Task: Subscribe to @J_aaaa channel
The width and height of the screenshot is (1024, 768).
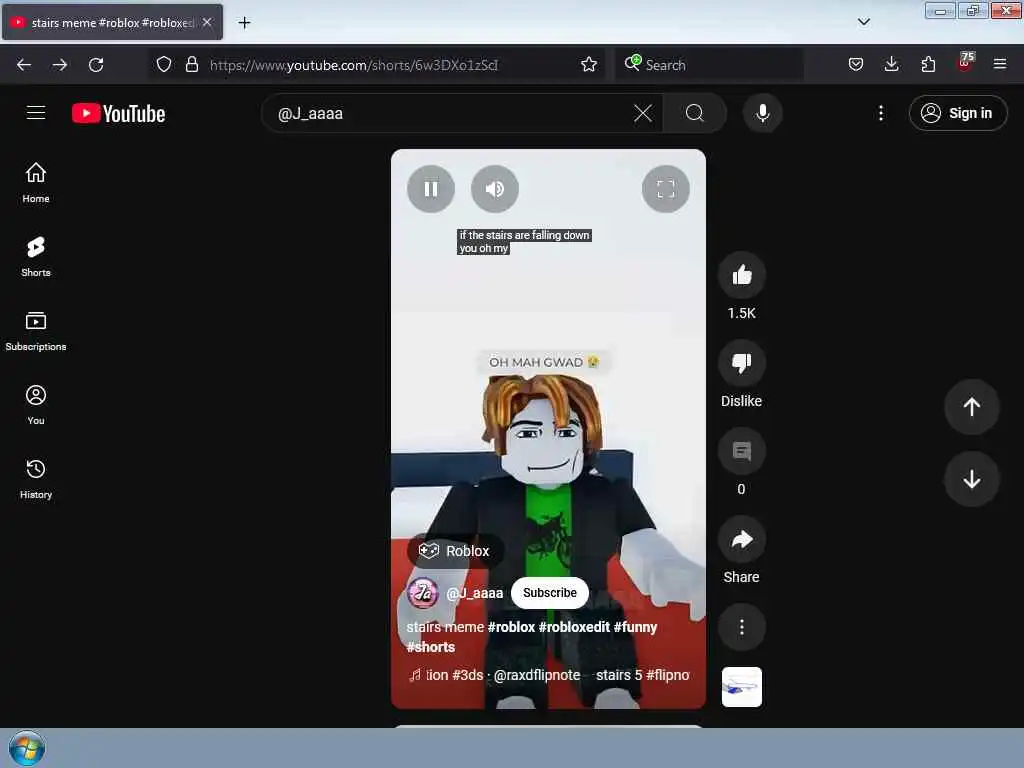Action: (x=549, y=593)
